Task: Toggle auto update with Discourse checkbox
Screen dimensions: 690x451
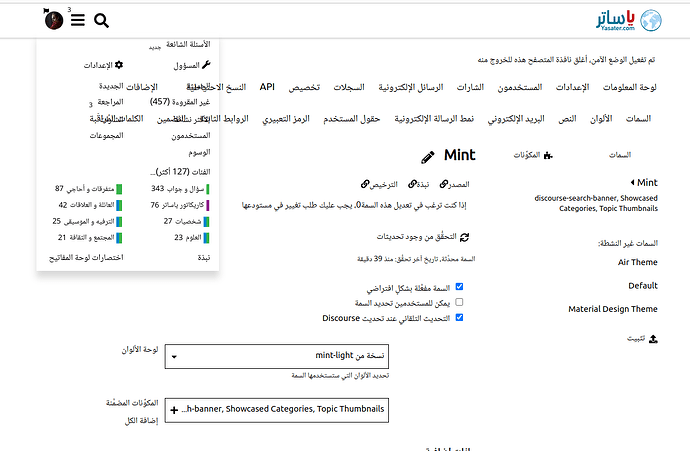Action: click(x=459, y=318)
